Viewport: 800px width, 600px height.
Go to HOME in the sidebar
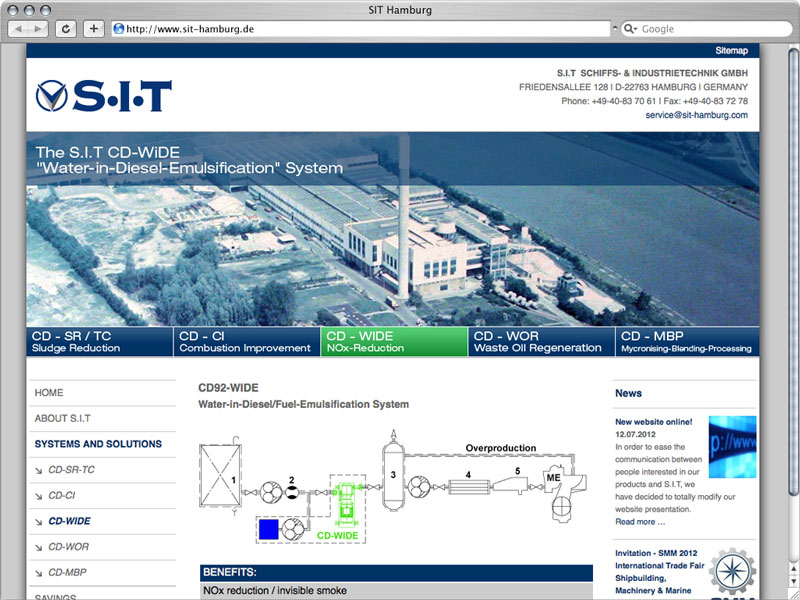point(49,393)
